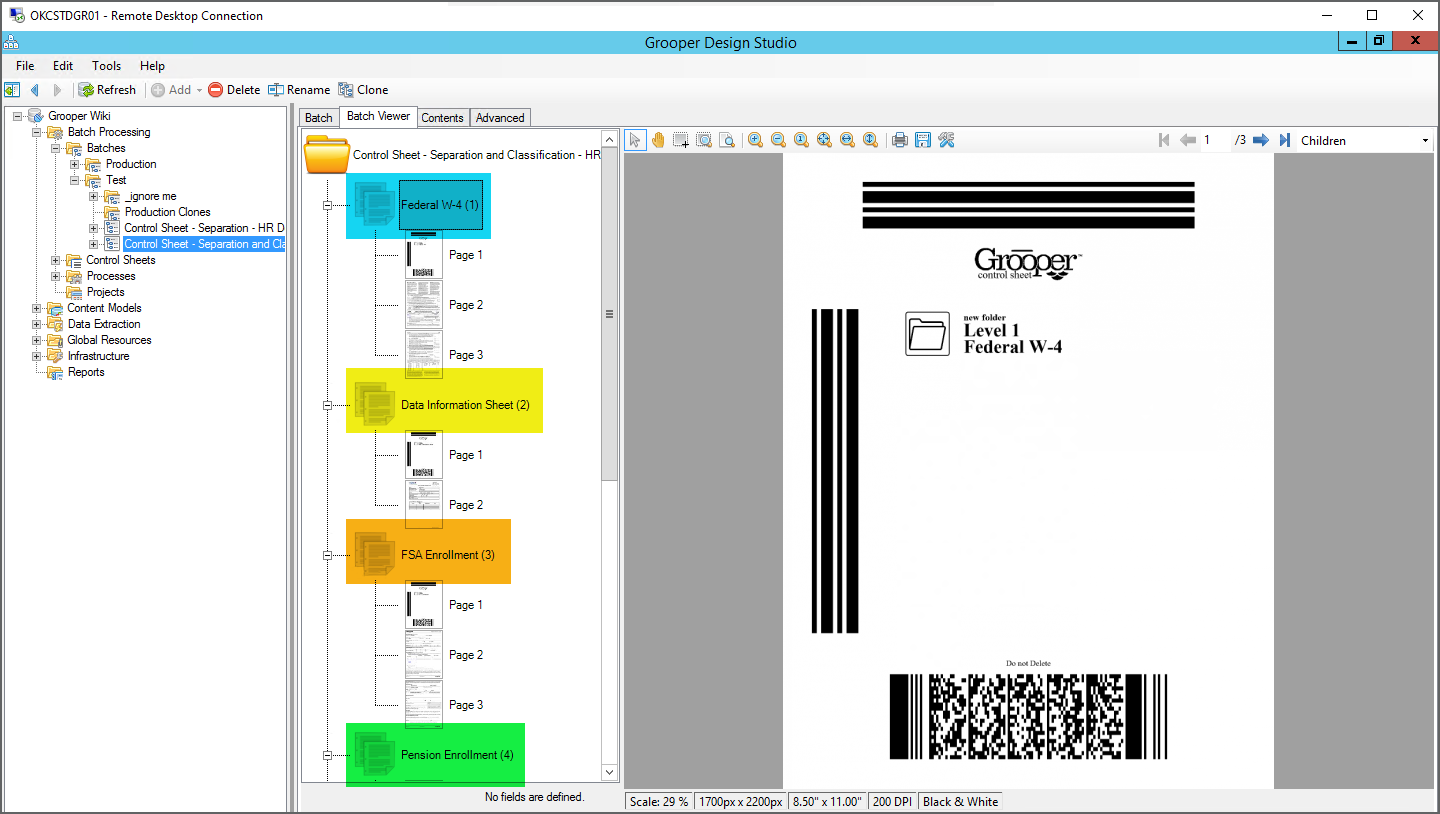Click the batch viewer scroll down arrow

point(609,772)
